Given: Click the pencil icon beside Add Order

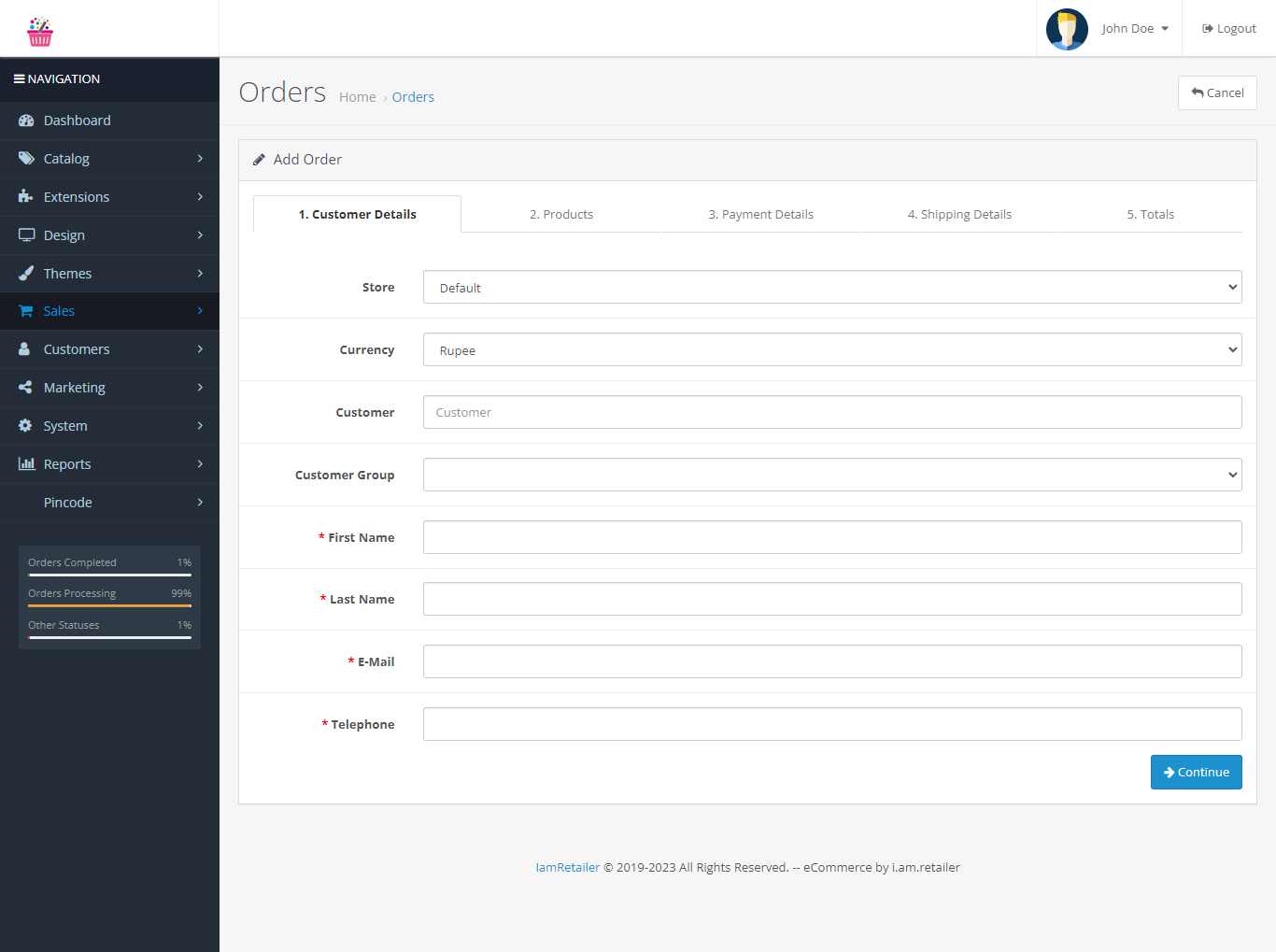Looking at the screenshot, I should click(x=259, y=160).
